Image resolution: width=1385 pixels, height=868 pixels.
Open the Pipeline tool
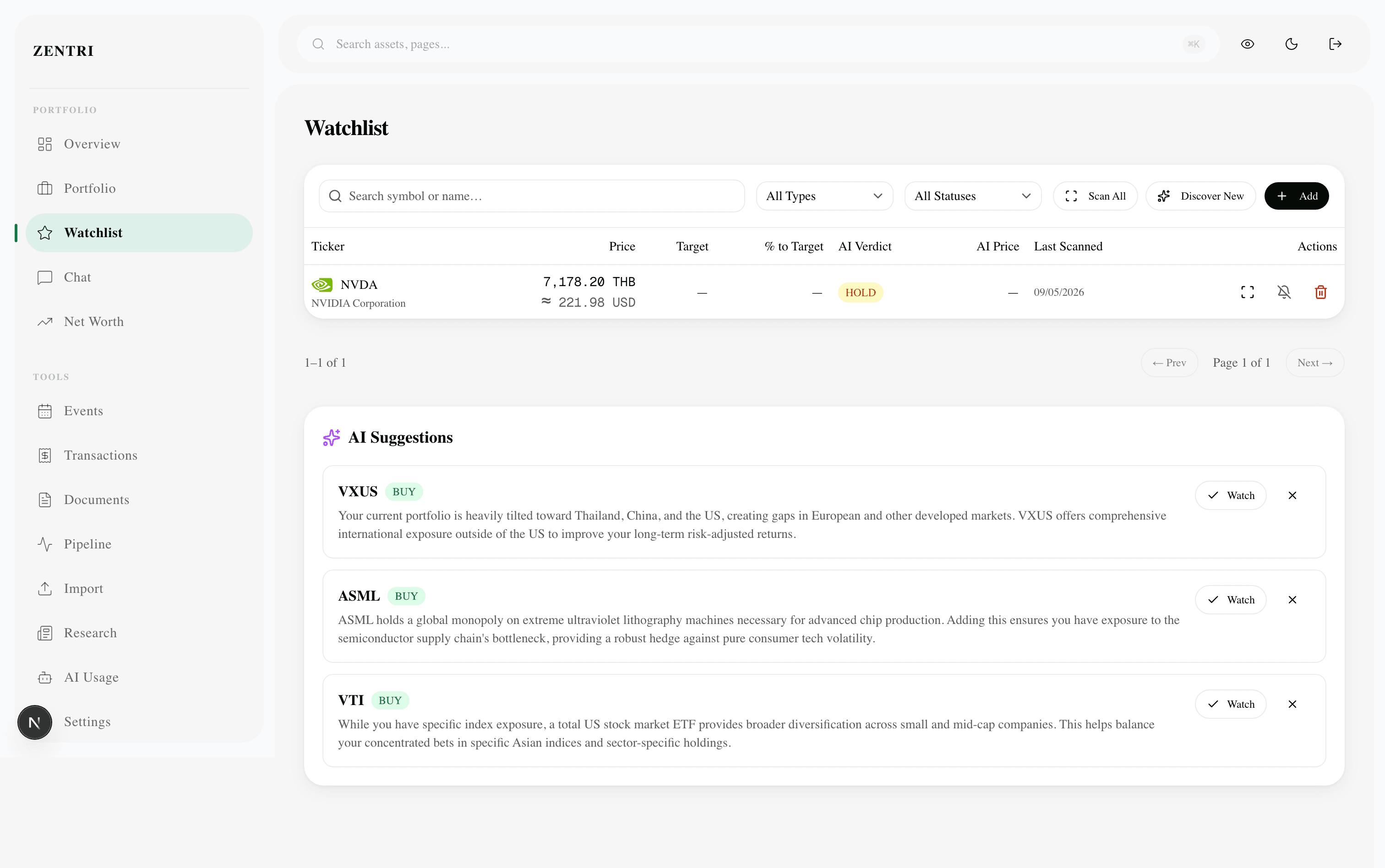pyautogui.click(x=140, y=544)
